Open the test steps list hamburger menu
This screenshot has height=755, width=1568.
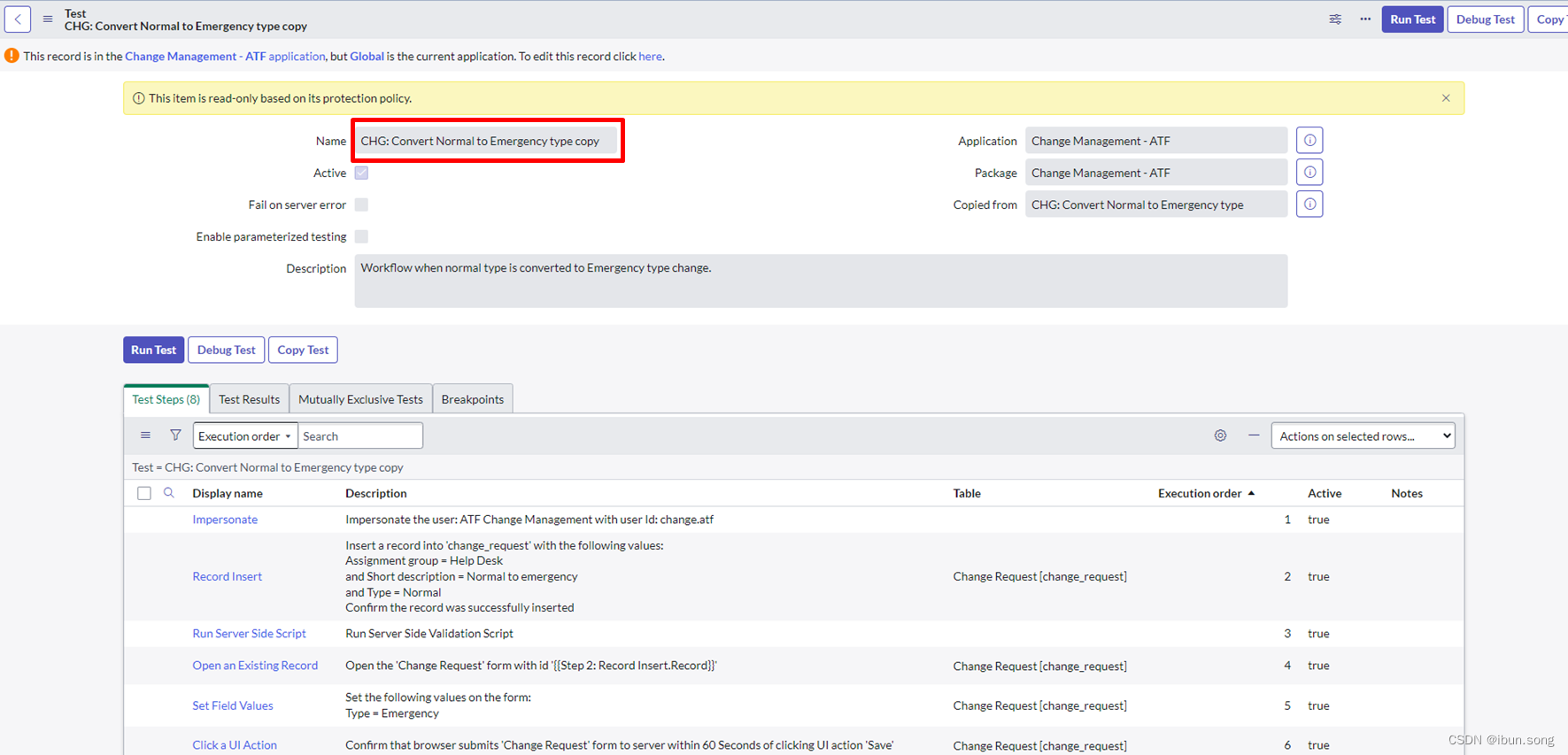pos(145,435)
